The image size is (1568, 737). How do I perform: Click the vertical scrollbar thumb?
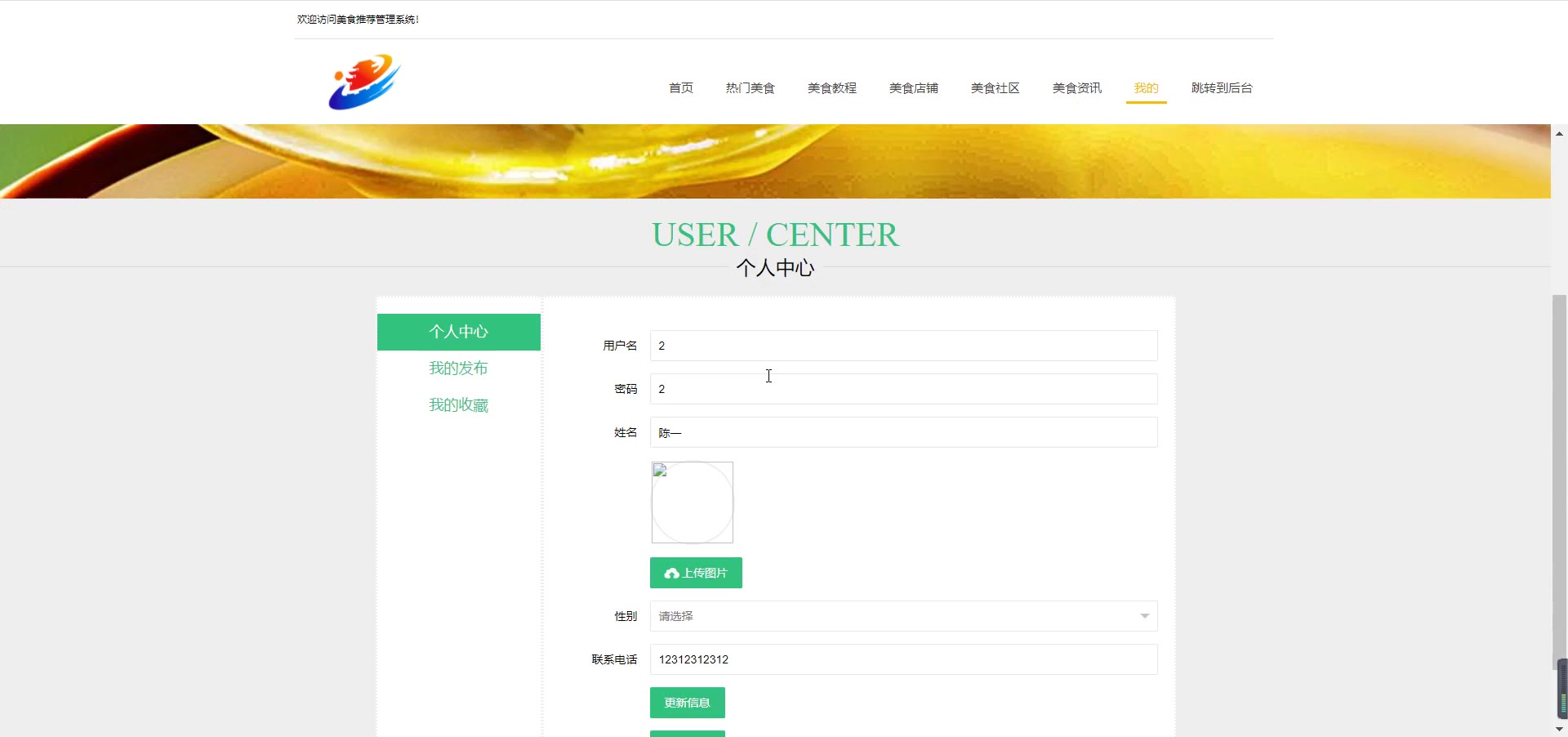point(1559,482)
